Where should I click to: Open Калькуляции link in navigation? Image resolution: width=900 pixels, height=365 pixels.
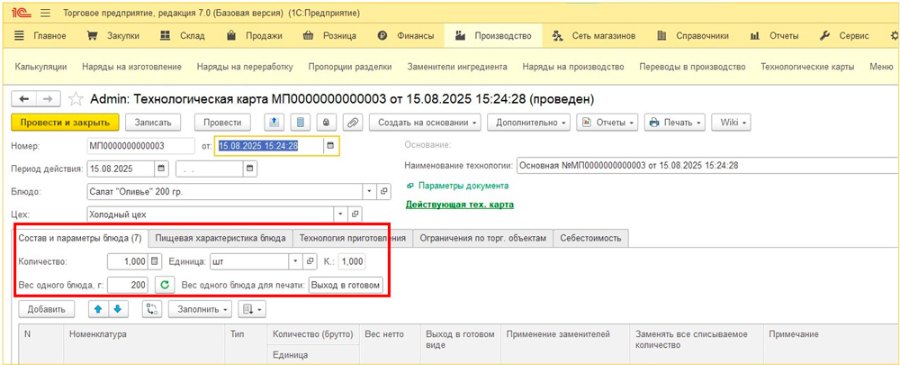pyautogui.click(x=41, y=67)
